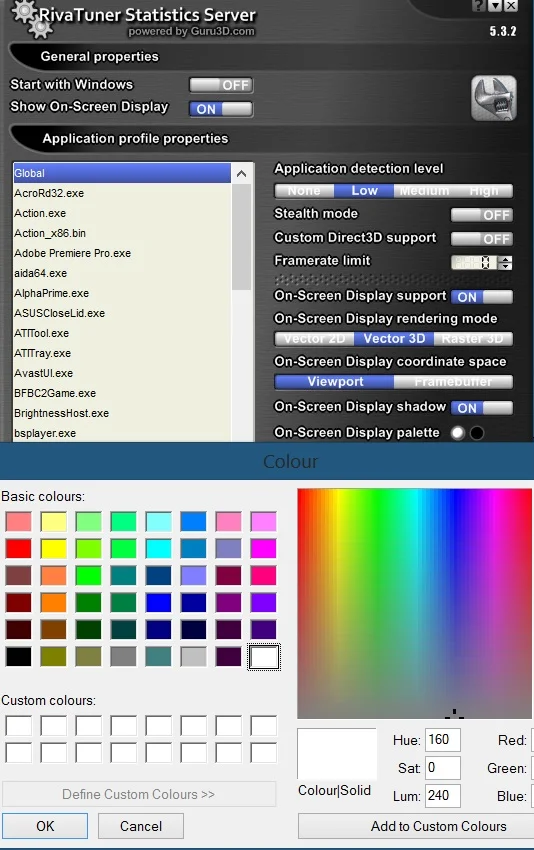This screenshot has width=534, height=850.
Task: Click the minimize arrow in RivaTuner title
Action: (x=495, y=6)
